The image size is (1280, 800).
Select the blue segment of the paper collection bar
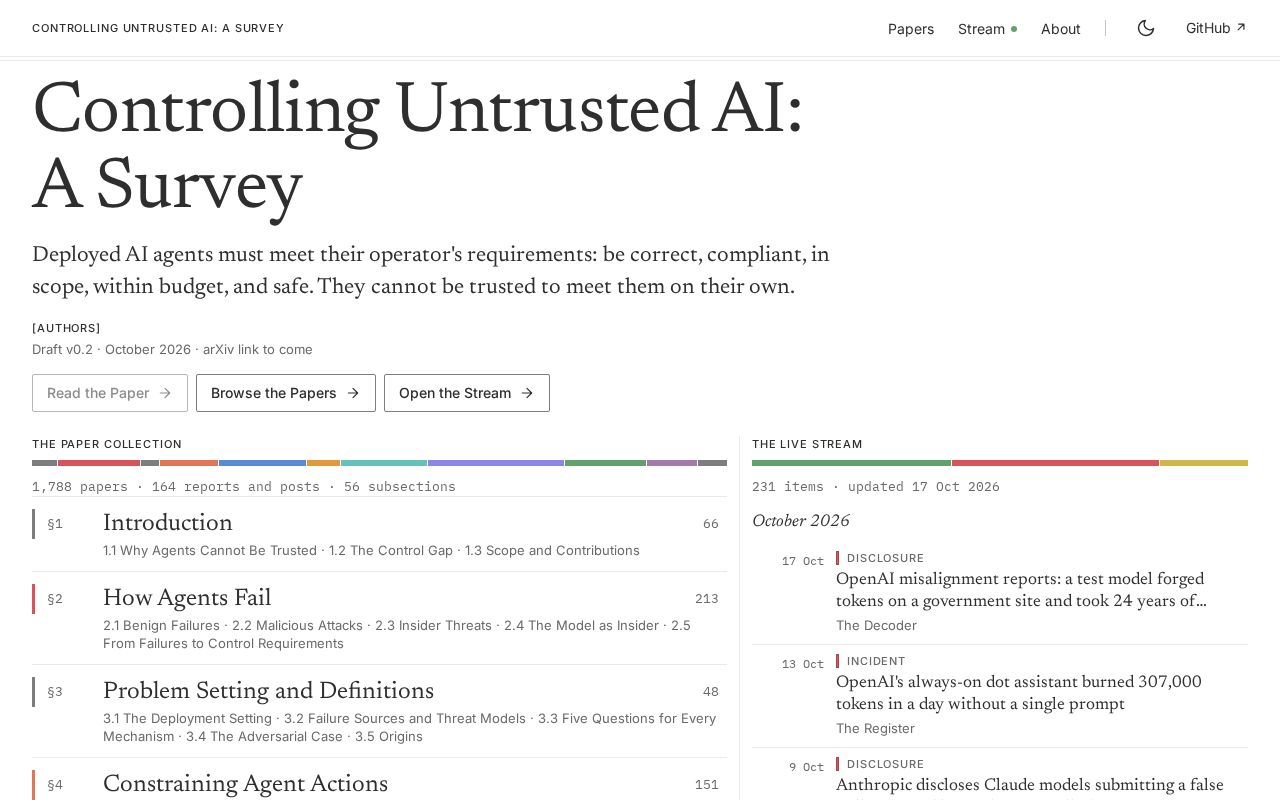coord(262,463)
